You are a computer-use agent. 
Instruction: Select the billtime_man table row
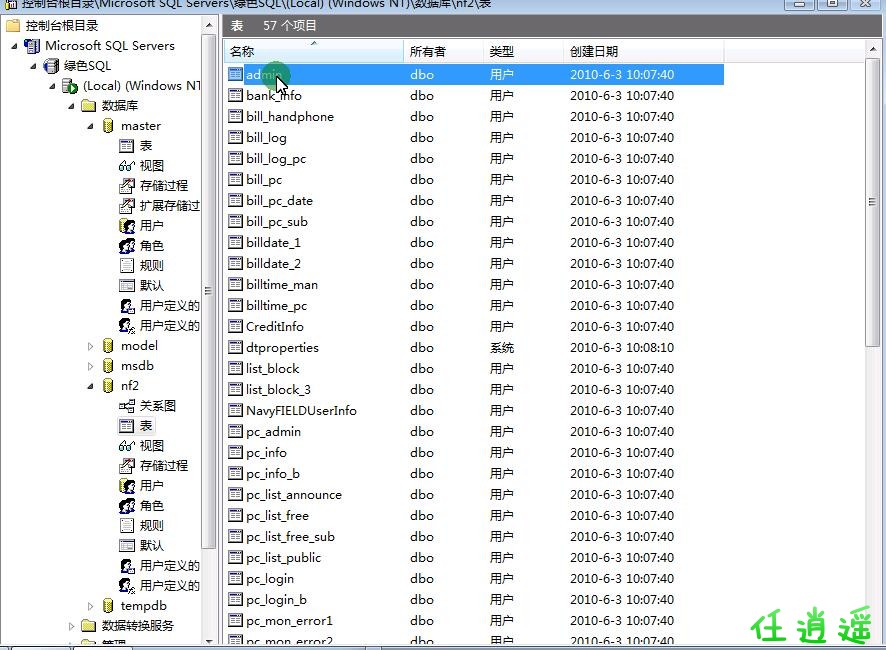click(x=475, y=284)
